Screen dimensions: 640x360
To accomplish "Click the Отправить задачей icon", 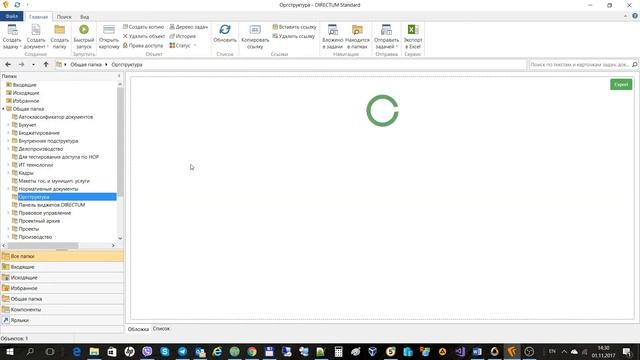I will (x=386, y=30).
